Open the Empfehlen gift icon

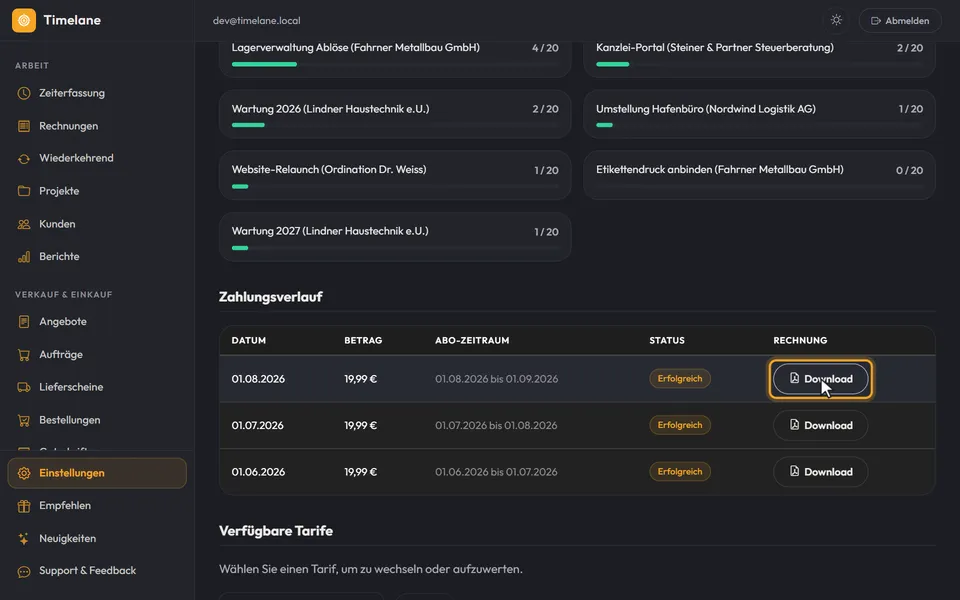point(24,506)
